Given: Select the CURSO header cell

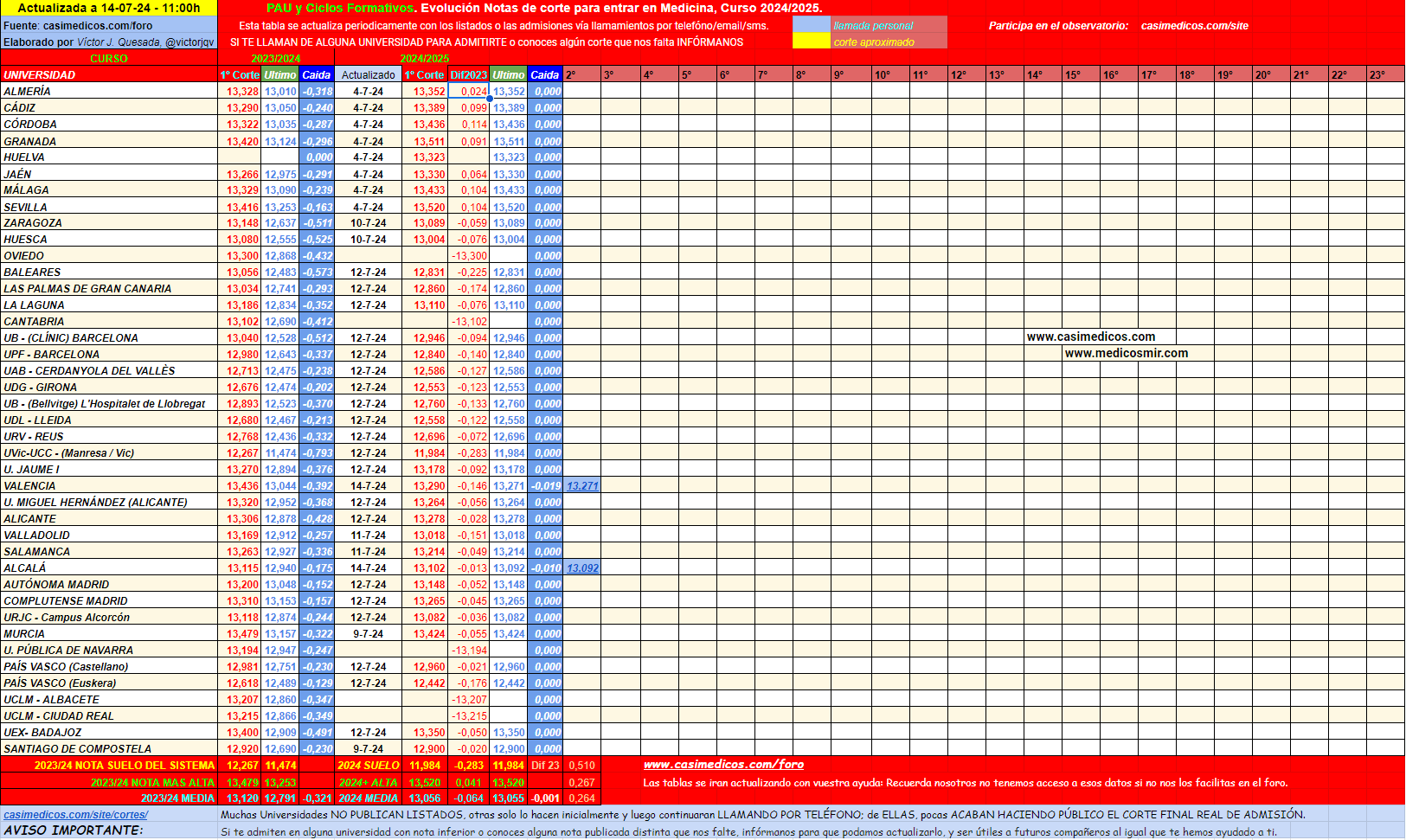Looking at the screenshot, I should coord(109,59).
